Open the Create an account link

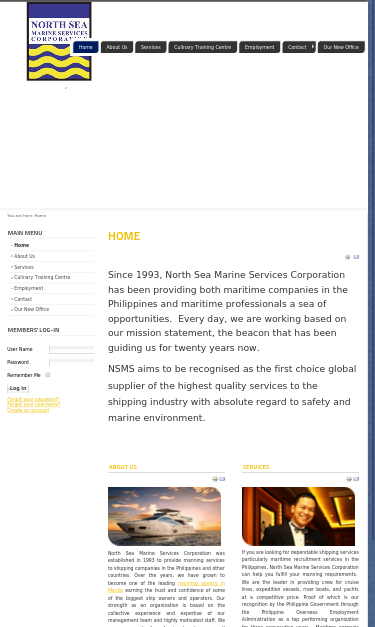click(28, 410)
